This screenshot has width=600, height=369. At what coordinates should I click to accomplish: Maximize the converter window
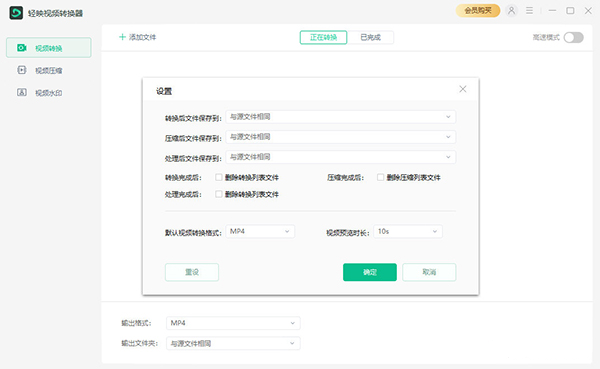570,11
